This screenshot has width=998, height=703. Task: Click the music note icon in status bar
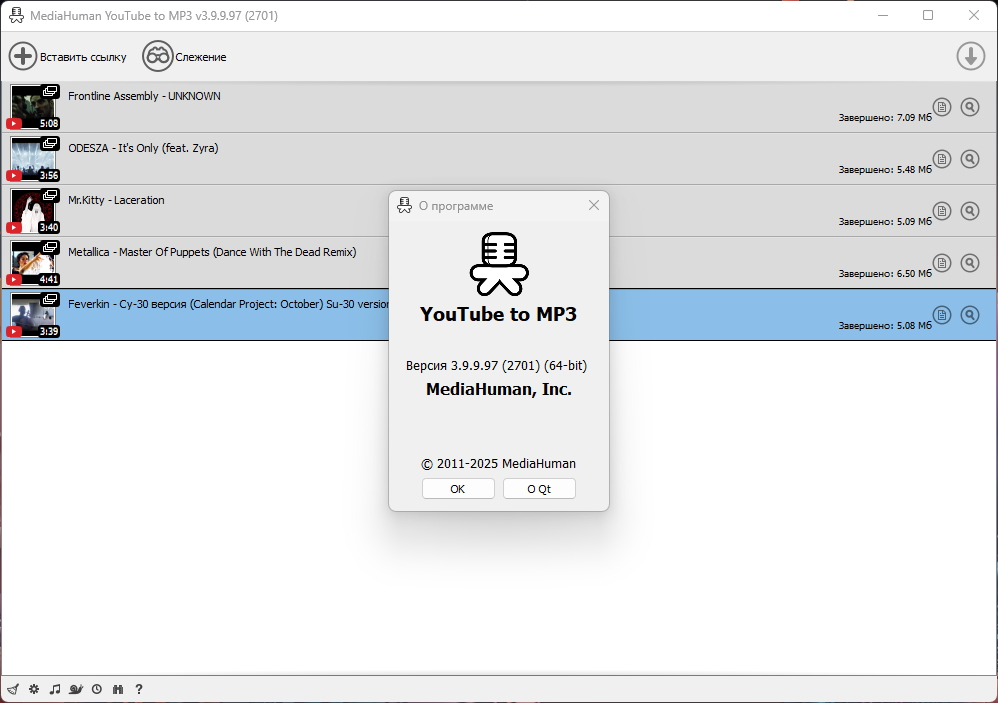click(55, 689)
